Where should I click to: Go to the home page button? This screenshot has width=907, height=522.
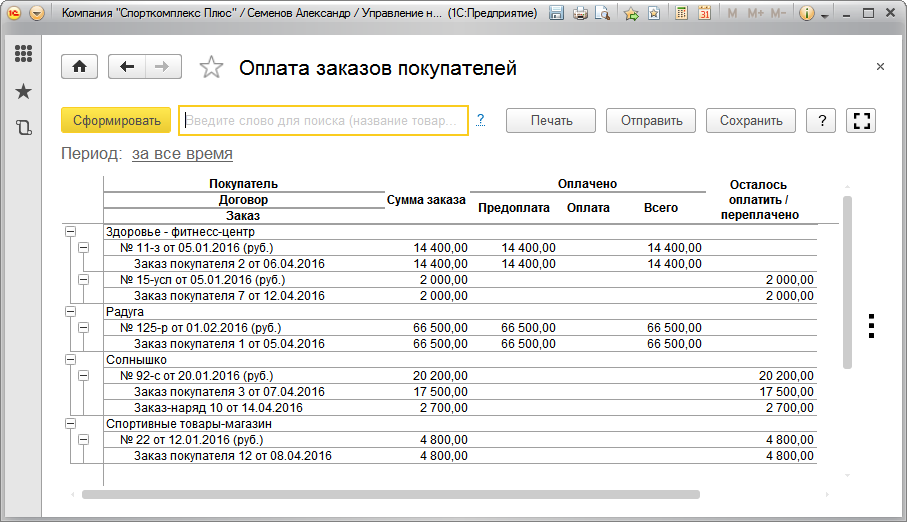pos(79,67)
